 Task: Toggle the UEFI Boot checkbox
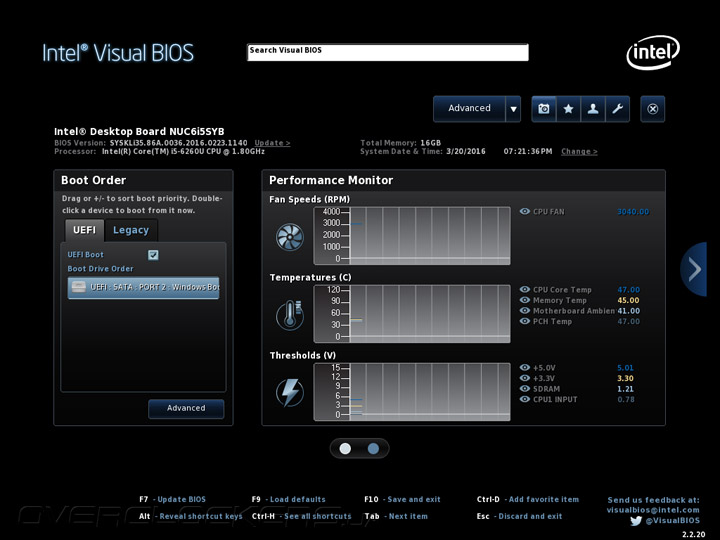153,255
